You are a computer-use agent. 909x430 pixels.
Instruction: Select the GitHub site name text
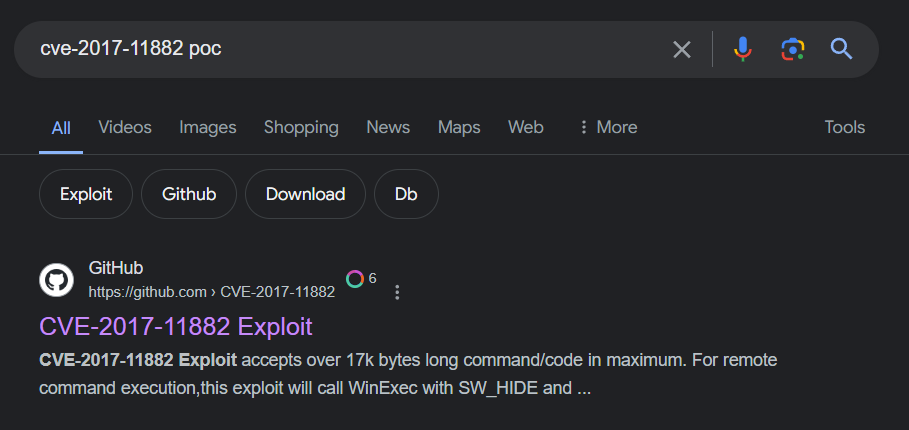tap(116, 268)
